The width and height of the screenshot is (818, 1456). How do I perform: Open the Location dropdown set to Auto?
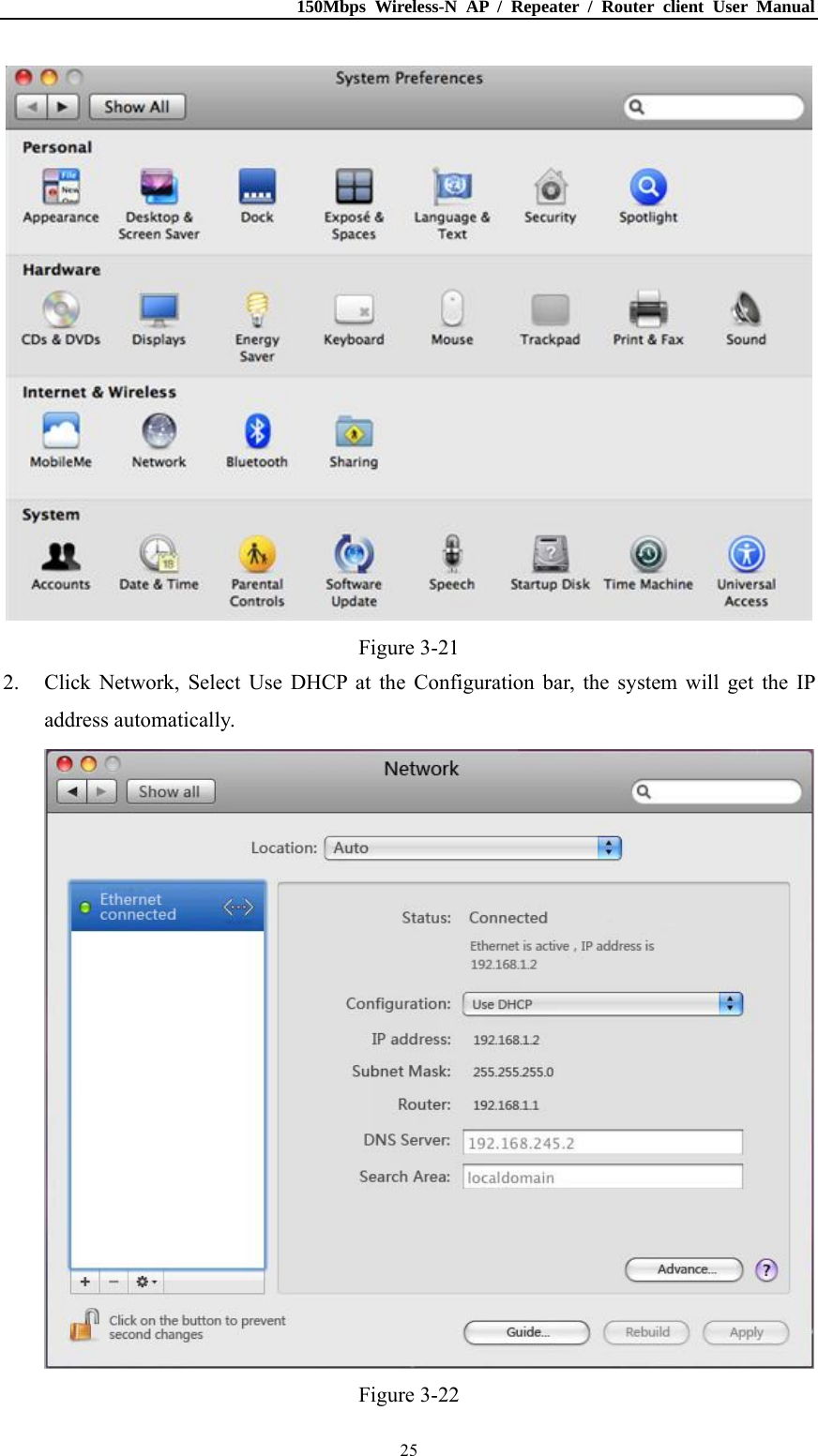click(x=472, y=848)
